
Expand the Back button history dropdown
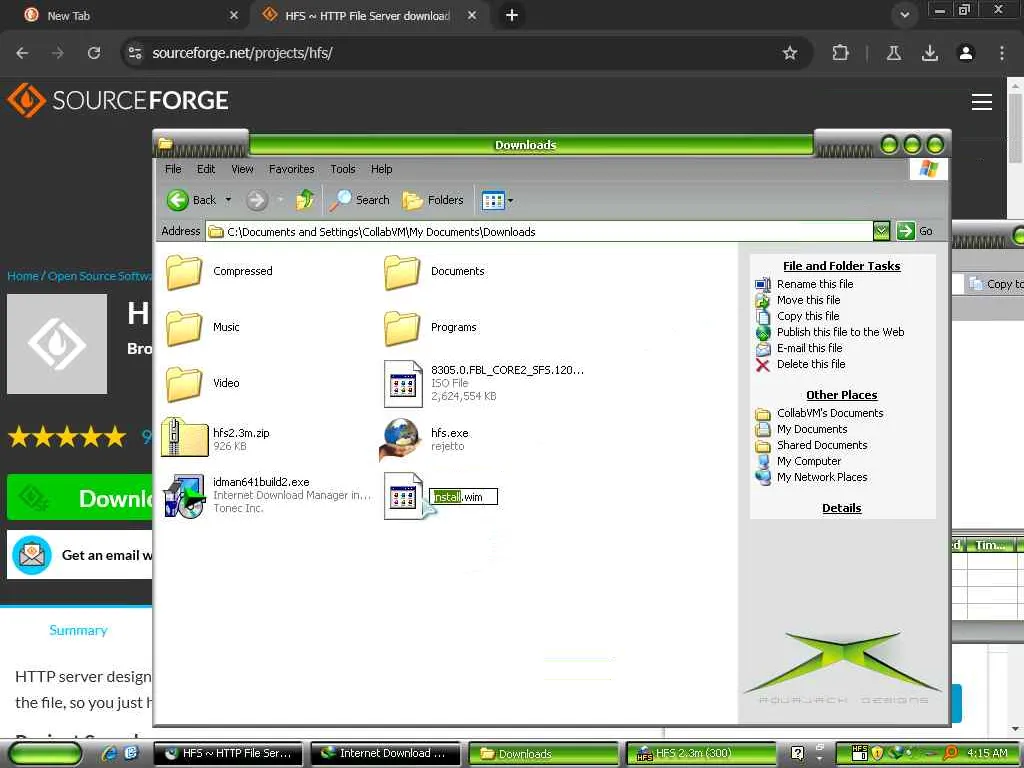tap(228, 200)
